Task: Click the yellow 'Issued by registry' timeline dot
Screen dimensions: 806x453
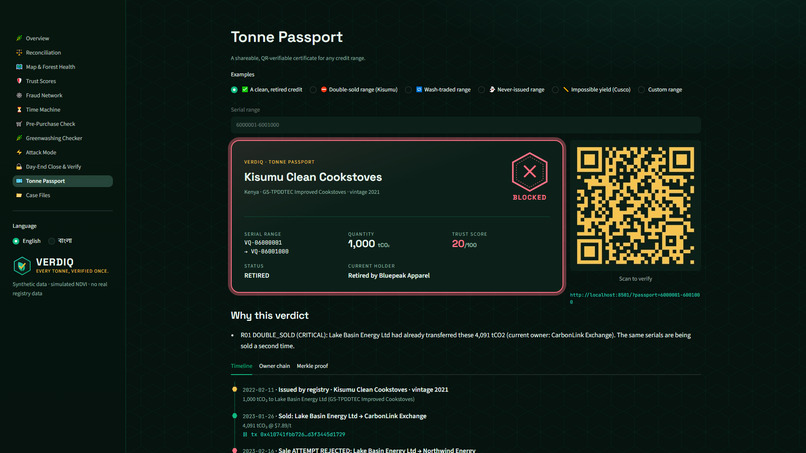Action: click(x=234, y=389)
